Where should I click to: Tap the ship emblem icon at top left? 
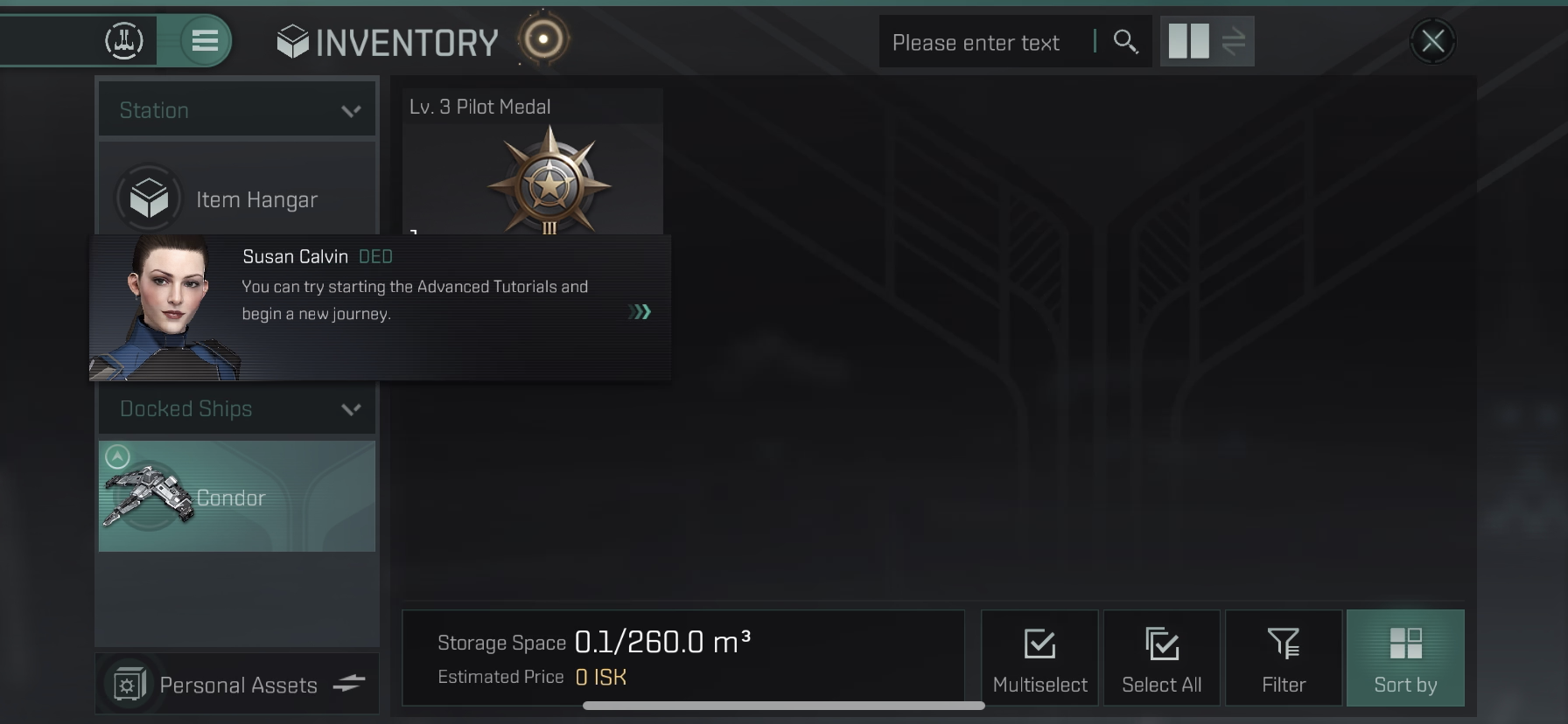click(123, 40)
